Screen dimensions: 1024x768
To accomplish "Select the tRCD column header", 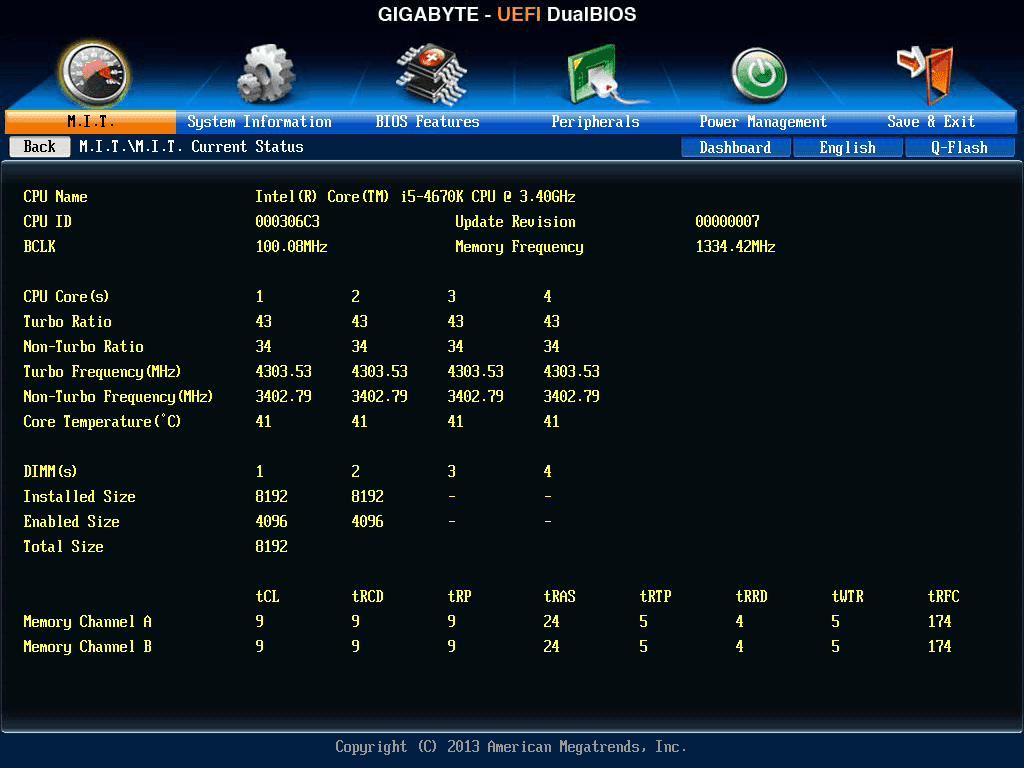I will (x=367, y=596).
